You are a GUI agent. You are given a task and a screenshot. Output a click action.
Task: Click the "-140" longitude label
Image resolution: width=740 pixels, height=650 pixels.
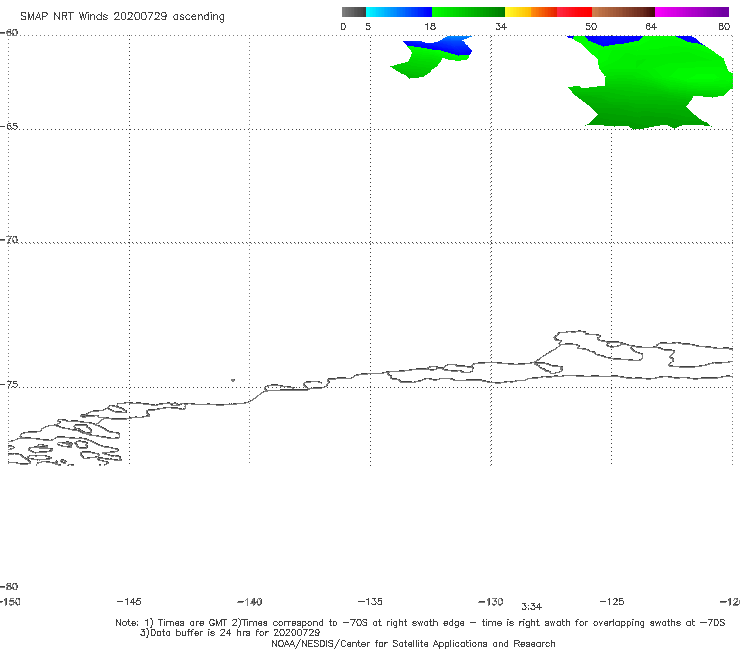250,602
